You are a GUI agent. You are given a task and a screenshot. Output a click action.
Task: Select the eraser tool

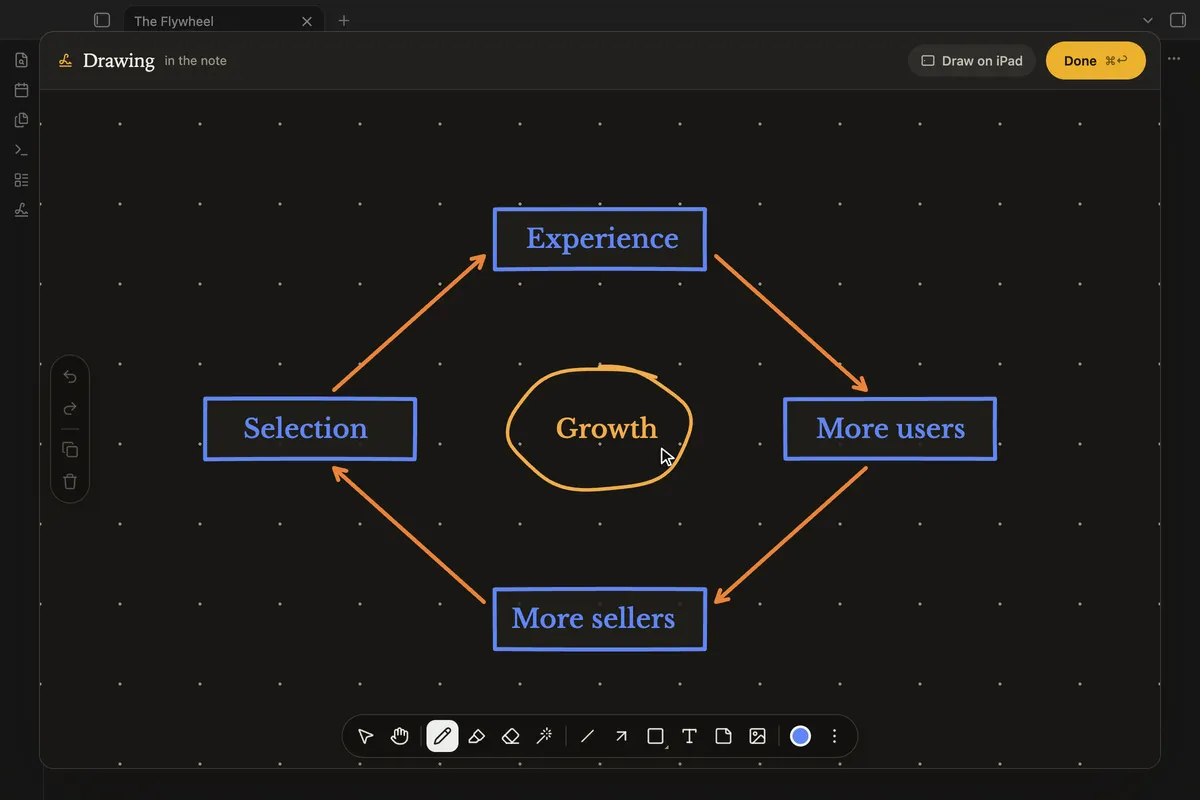tap(511, 736)
